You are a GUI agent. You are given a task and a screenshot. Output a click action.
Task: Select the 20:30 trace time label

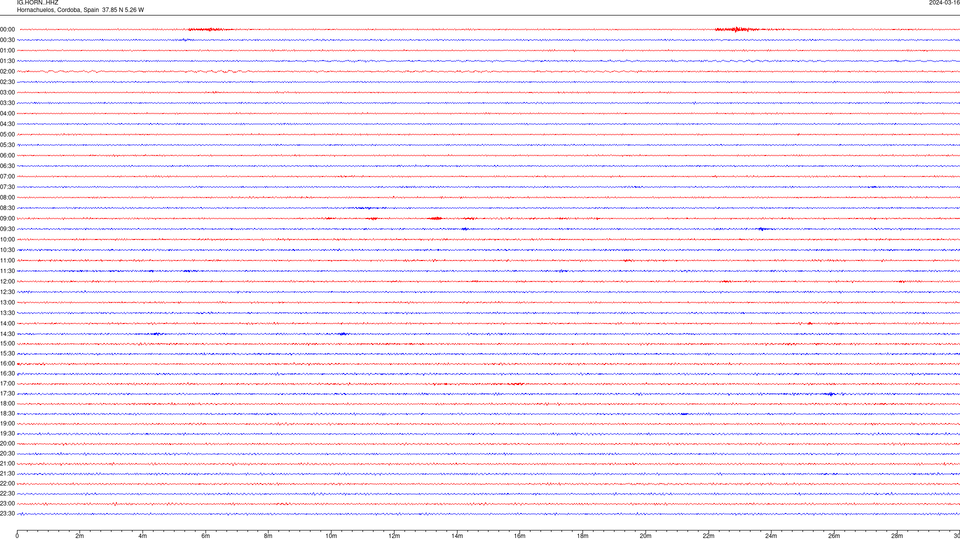coord(7,454)
